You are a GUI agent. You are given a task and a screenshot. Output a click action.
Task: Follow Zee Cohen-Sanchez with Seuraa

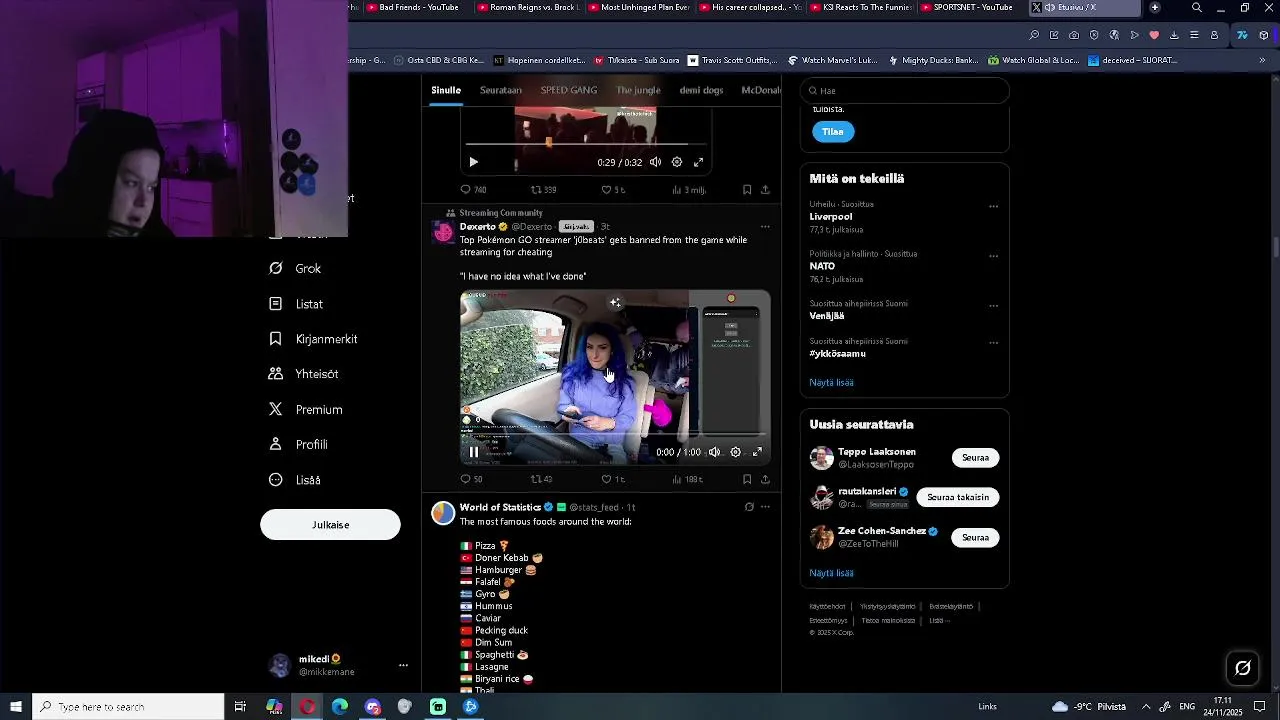coord(975,537)
